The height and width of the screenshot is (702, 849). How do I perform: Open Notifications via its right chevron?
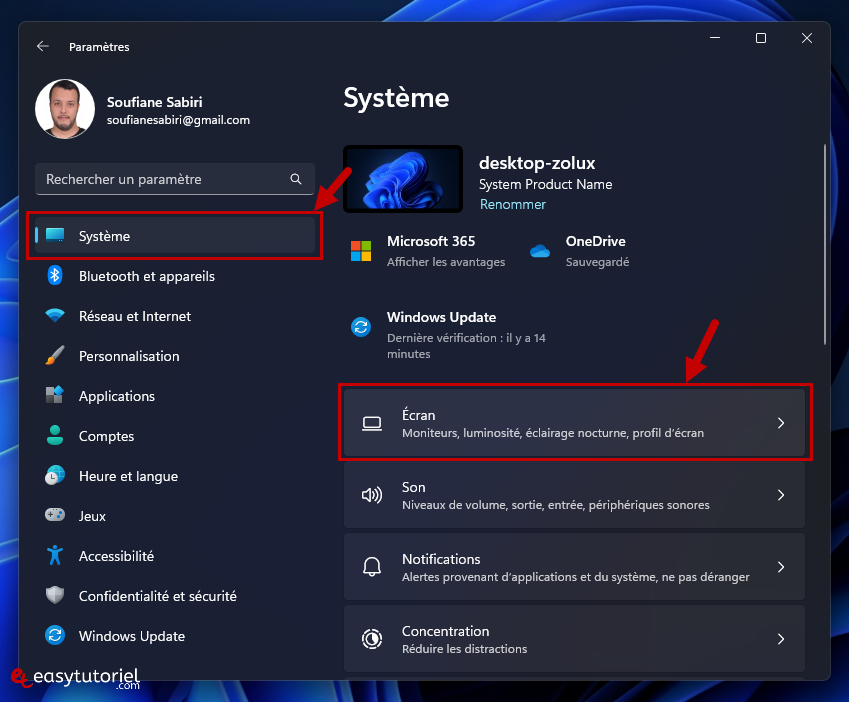pos(781,567)
